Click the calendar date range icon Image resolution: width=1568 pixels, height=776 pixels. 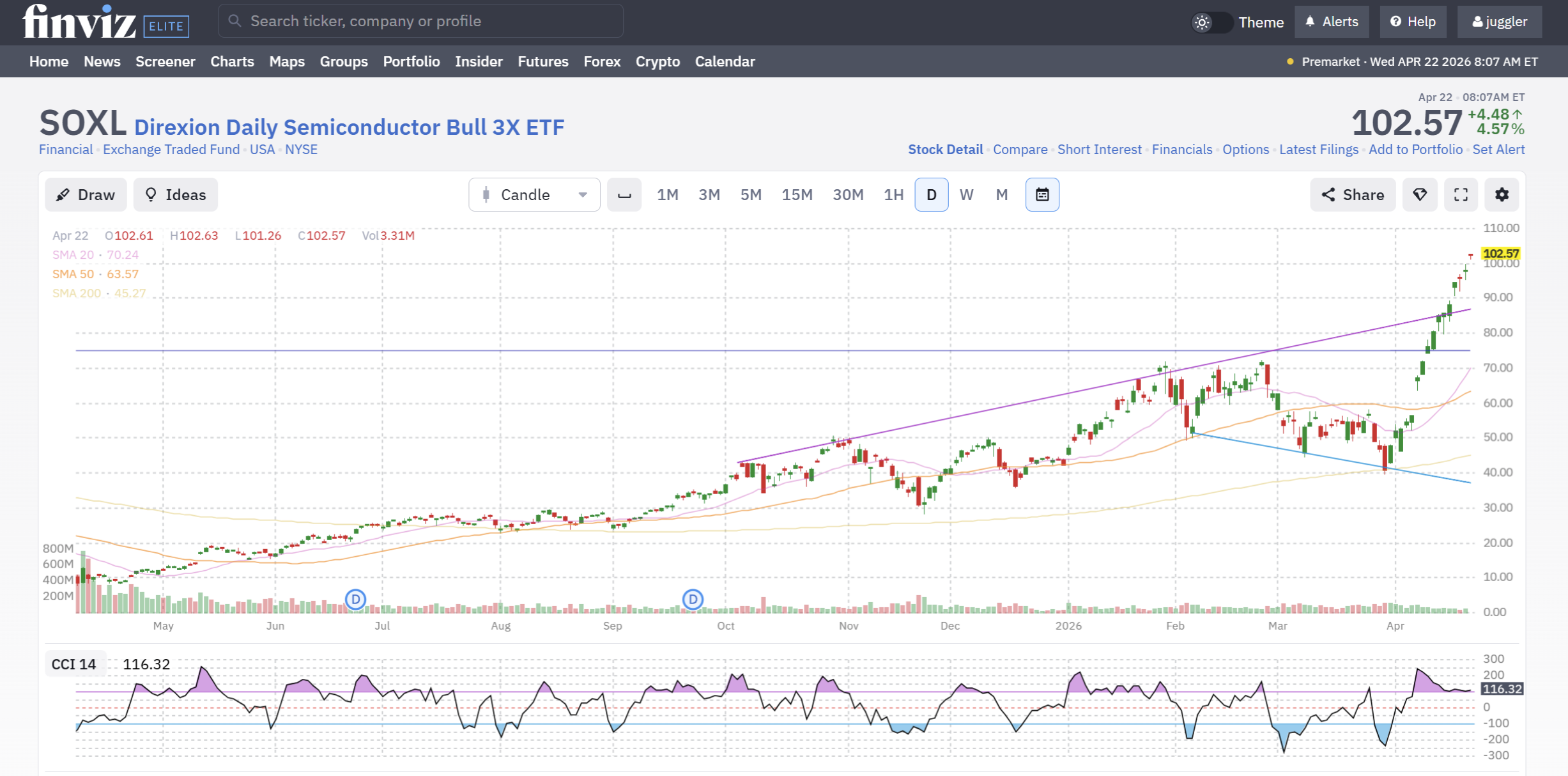[x=1042, y=195]
